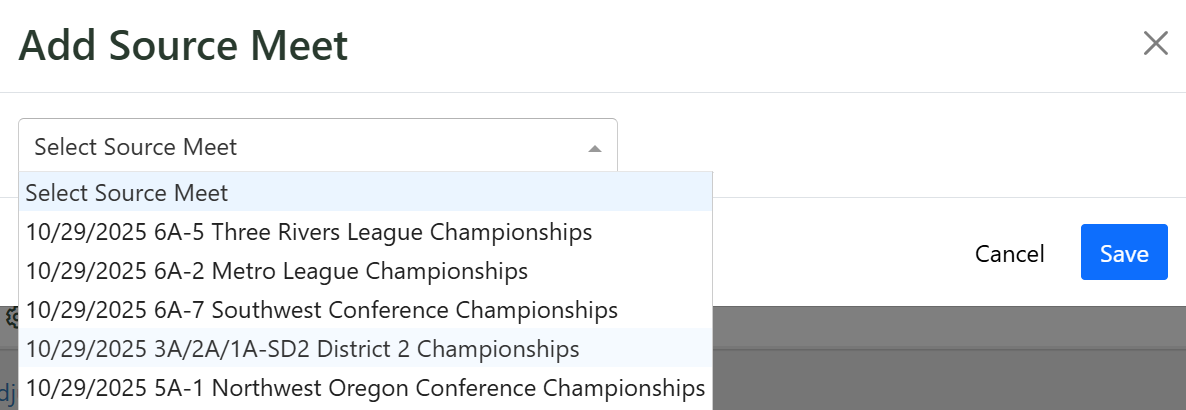
Task: Select 3A/2A/1A-SD2 District 2 Championships
Action: tap(365, 349)
